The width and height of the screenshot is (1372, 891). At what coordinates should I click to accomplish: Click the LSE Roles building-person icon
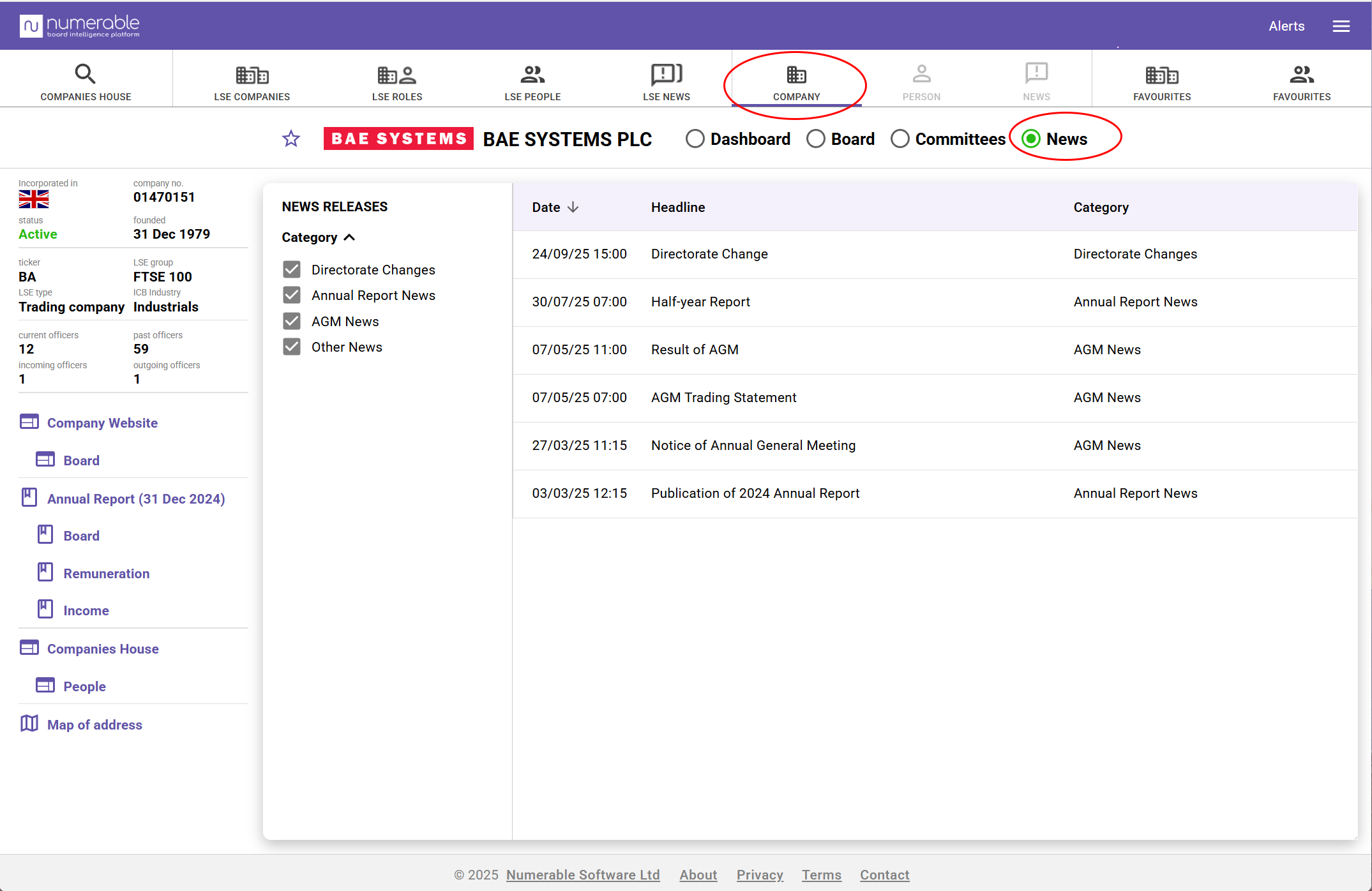click(396, 75)
